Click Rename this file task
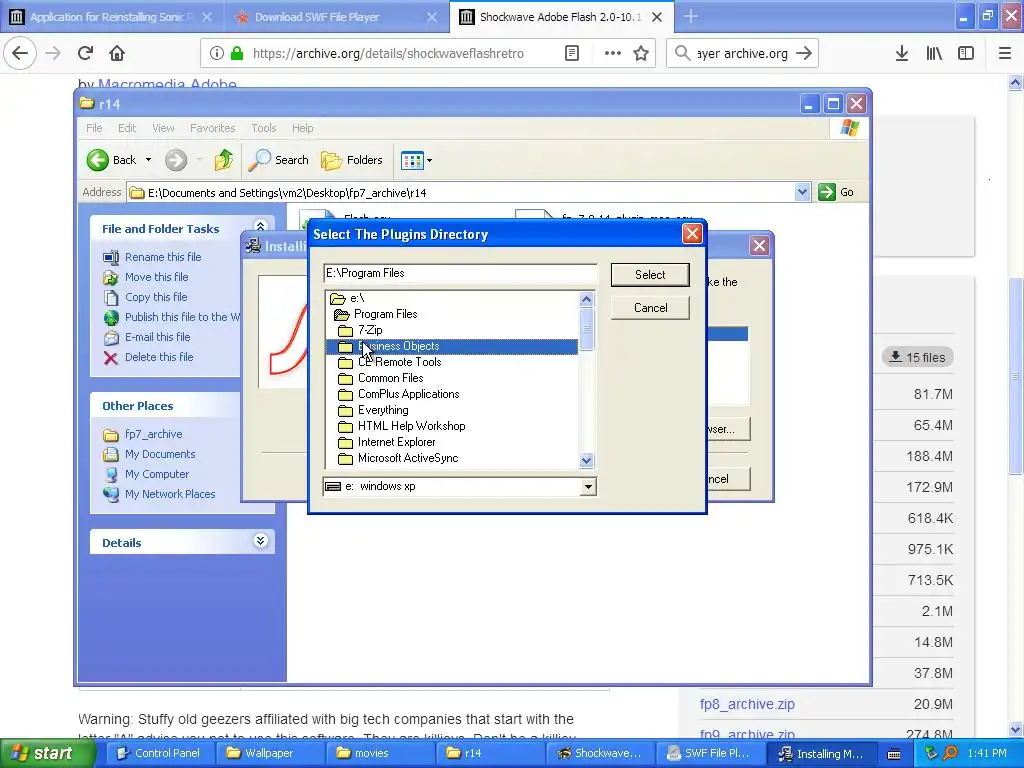 click(163, 257)
